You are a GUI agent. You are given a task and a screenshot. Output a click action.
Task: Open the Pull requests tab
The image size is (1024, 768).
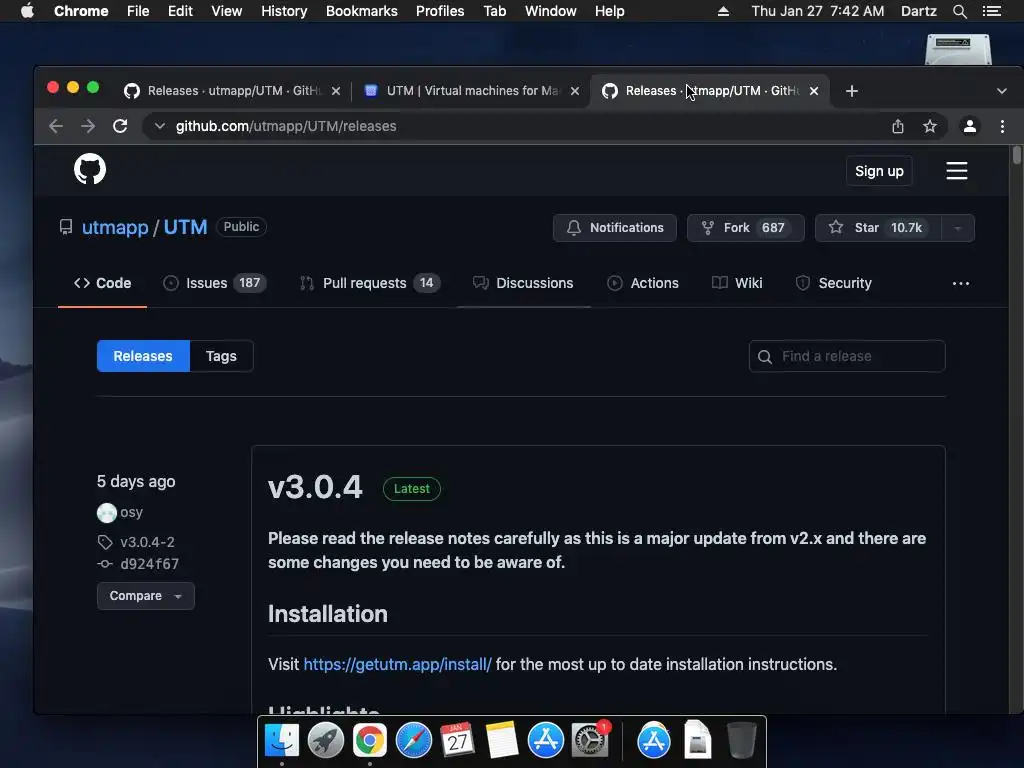point(370,283)
